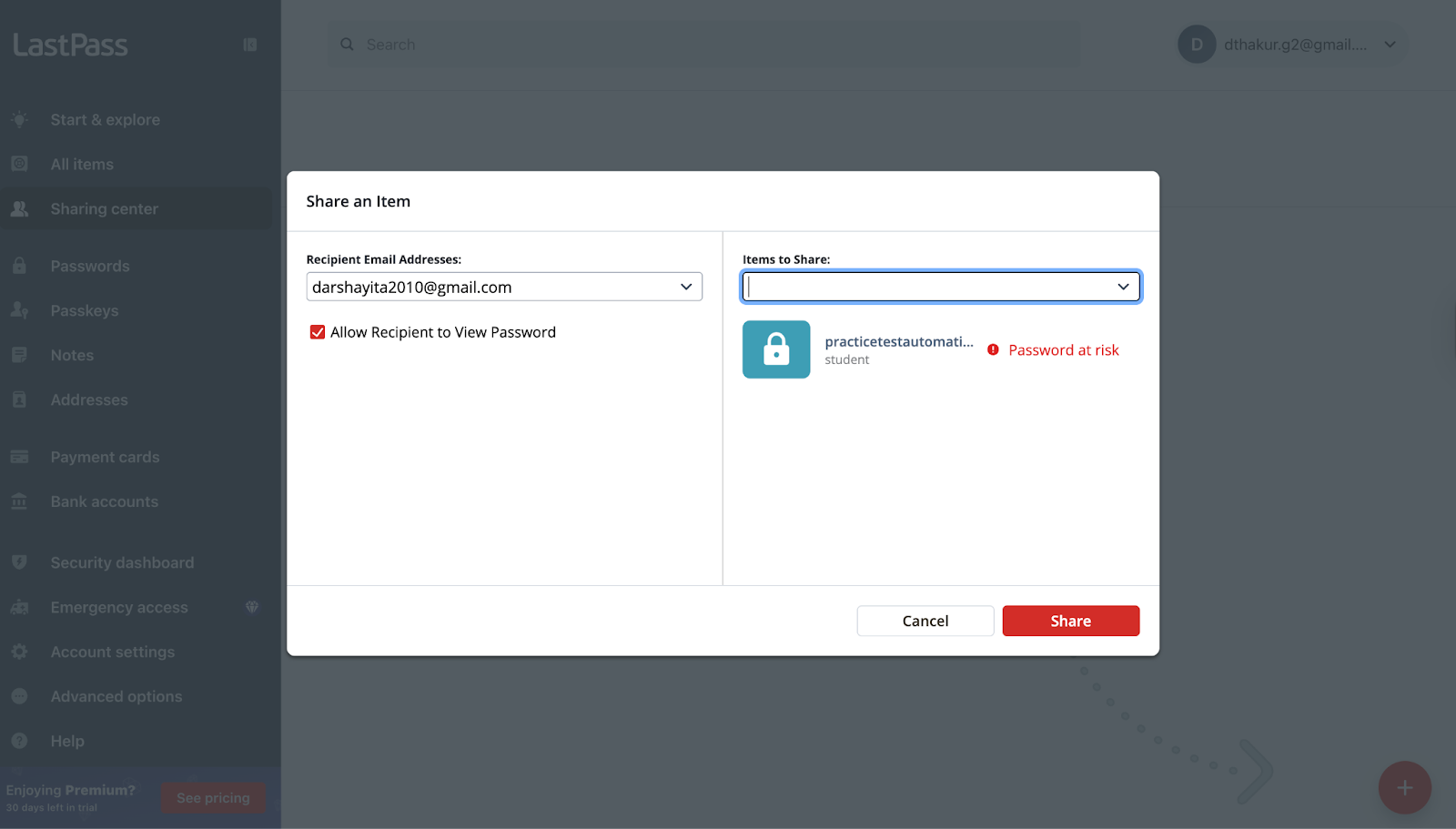
Task: Click the red add item plus button
Action: pos(1404,788)
